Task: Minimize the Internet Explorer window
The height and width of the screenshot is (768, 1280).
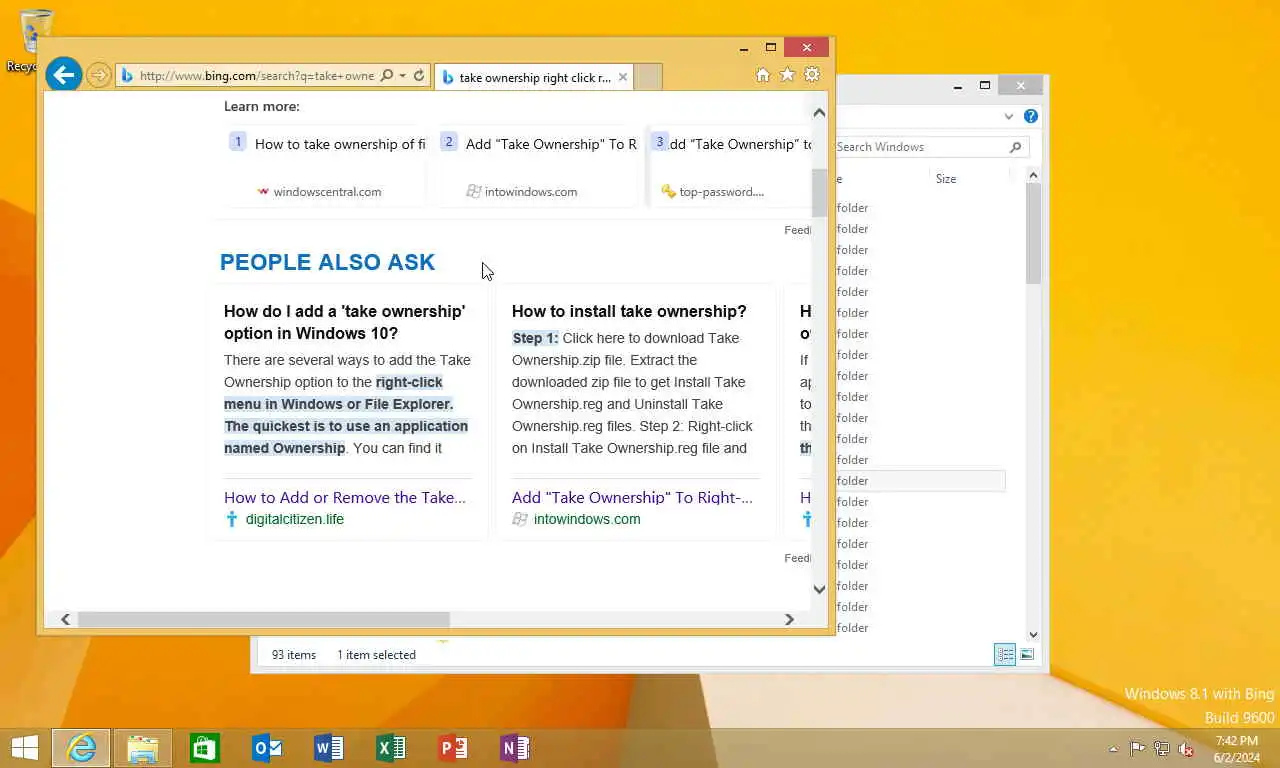Action: pos(744,47)
